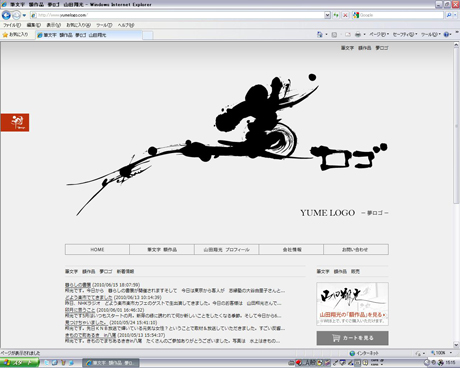Click the Internet Explorer taskbar button
Image resolution: width=460 pixels, height=368 pixels.
[x=111, y=363]
